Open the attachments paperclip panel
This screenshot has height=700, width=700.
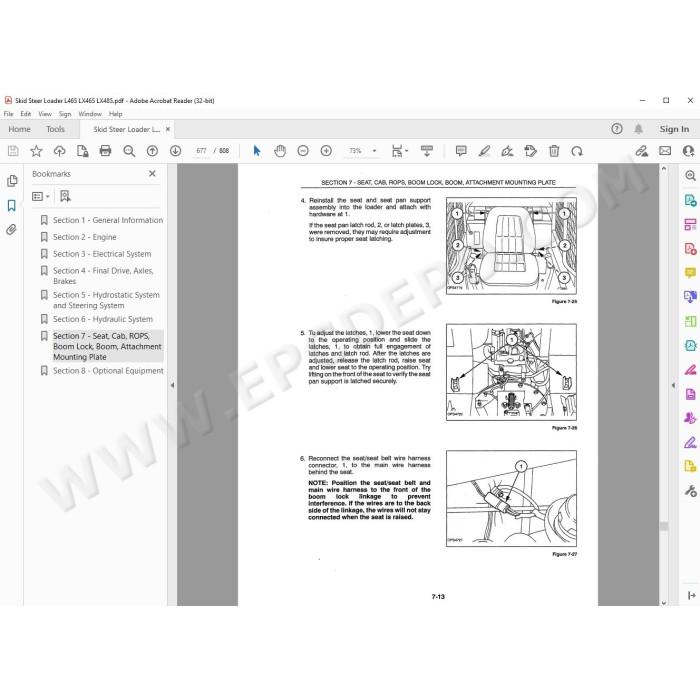point(11,230)
